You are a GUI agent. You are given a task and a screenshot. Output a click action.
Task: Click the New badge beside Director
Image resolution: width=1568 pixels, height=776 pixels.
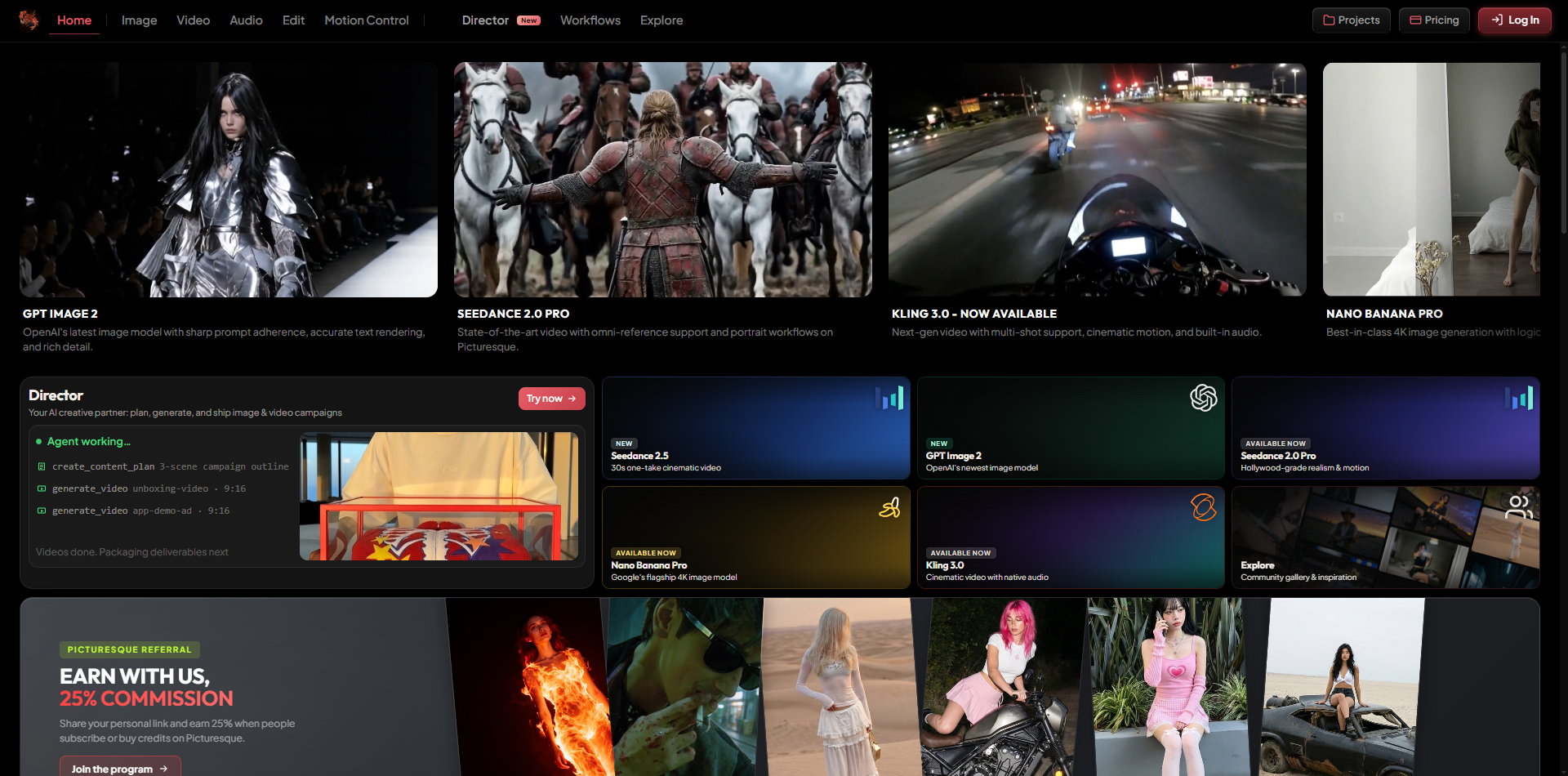coord(529,20)
